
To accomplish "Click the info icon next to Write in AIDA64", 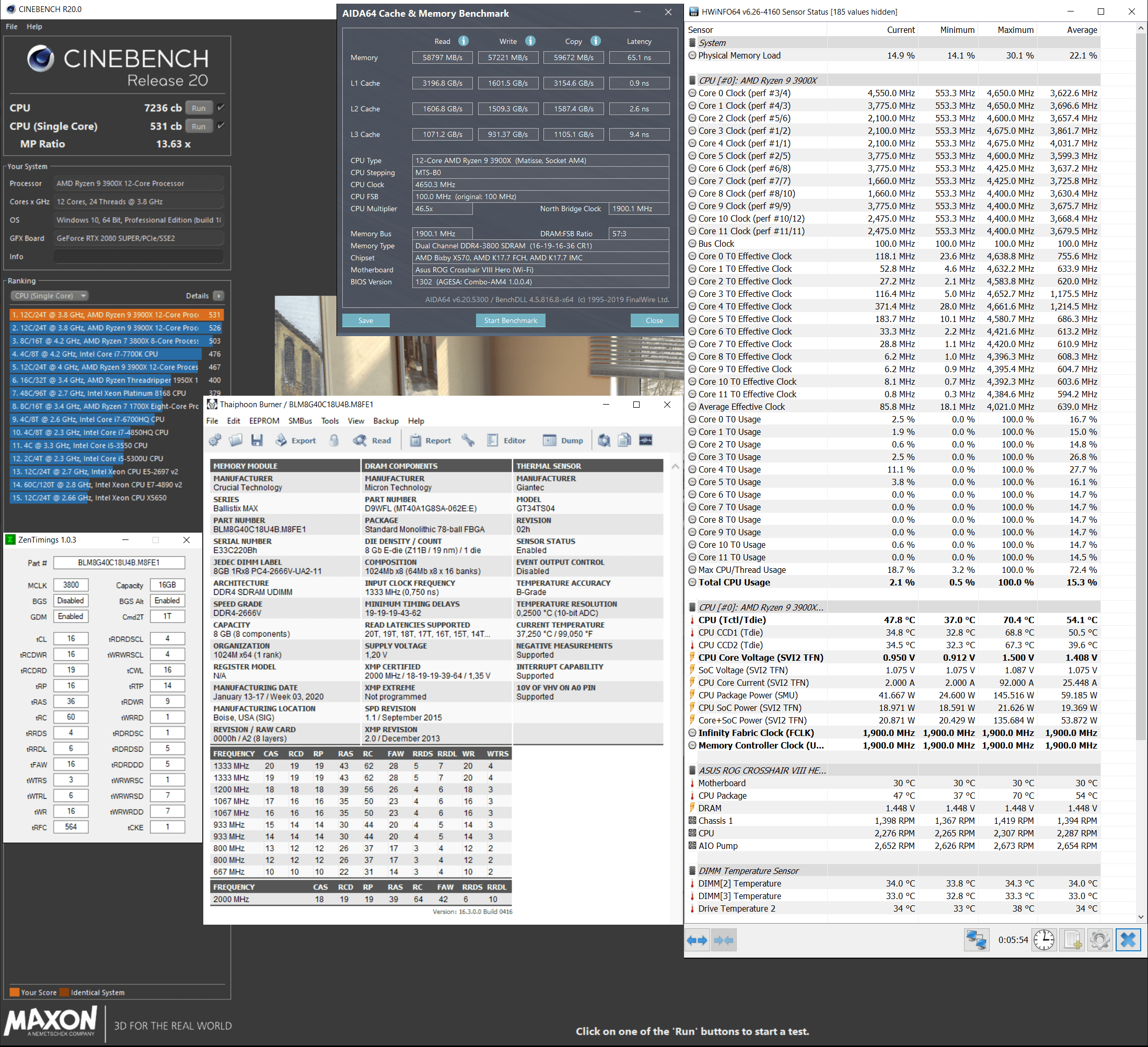I will click(530, 40).
